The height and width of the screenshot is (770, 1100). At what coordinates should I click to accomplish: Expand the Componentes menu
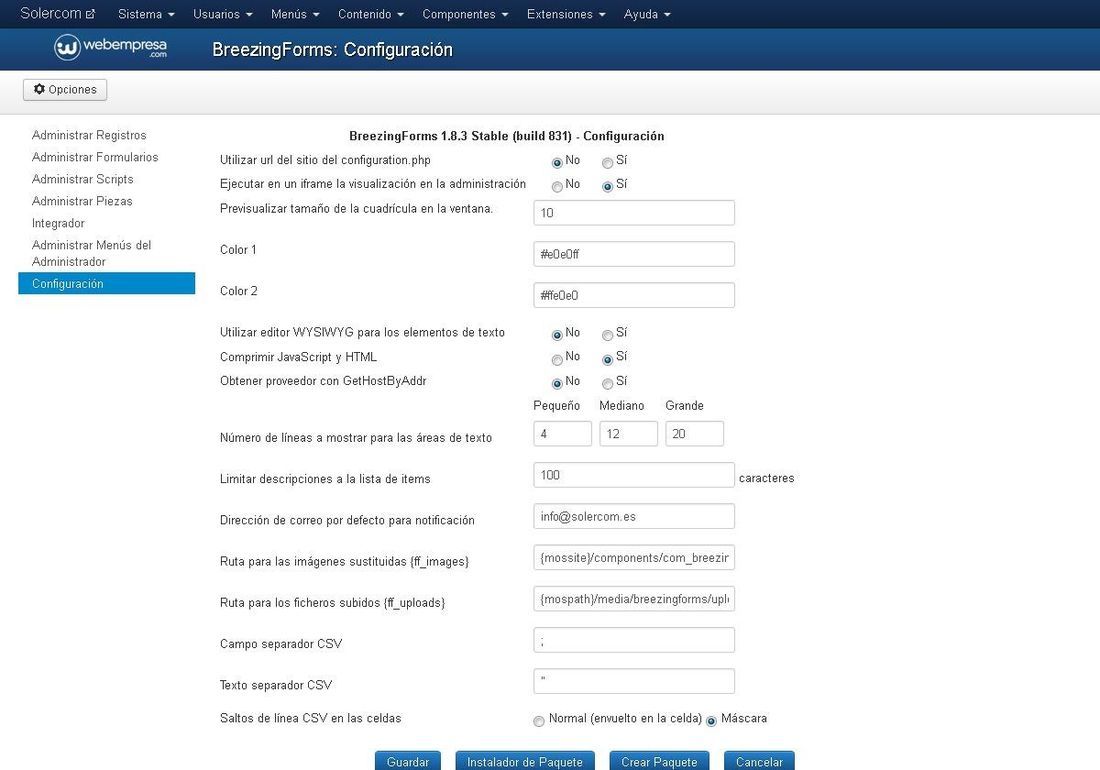(465, 14)
